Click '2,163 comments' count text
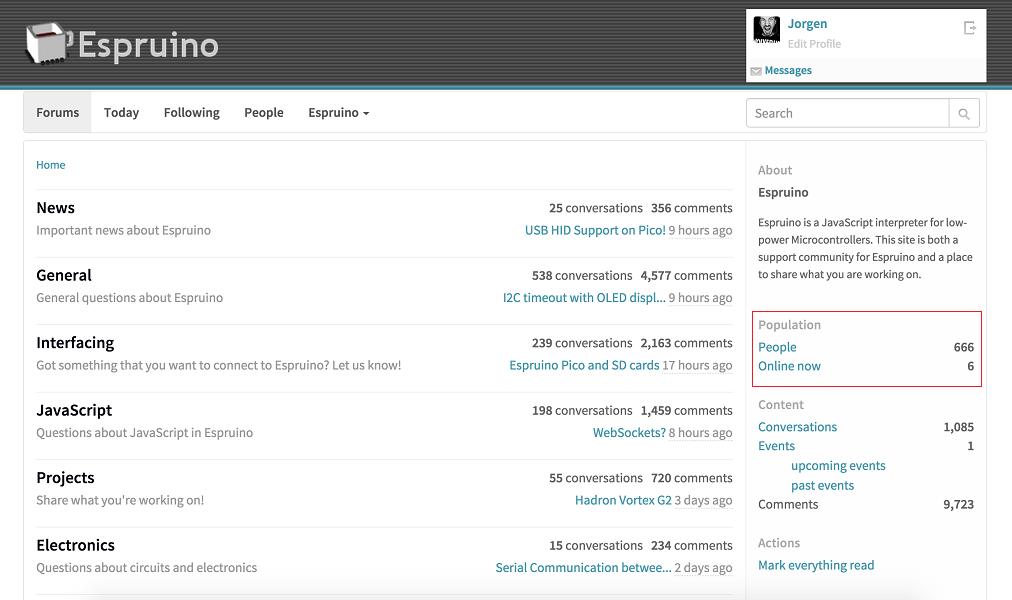This screenshot has width=1012, height=600. click(686, 343)
